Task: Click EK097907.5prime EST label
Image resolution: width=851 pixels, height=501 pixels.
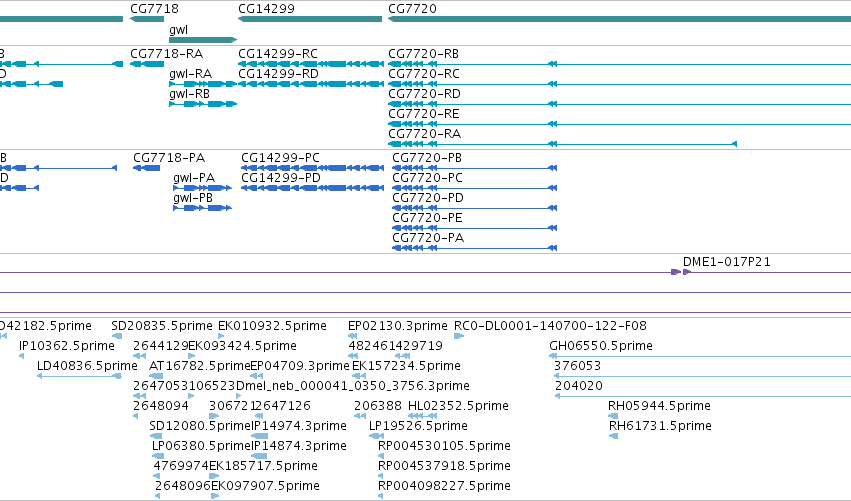Action: point(265,487)
